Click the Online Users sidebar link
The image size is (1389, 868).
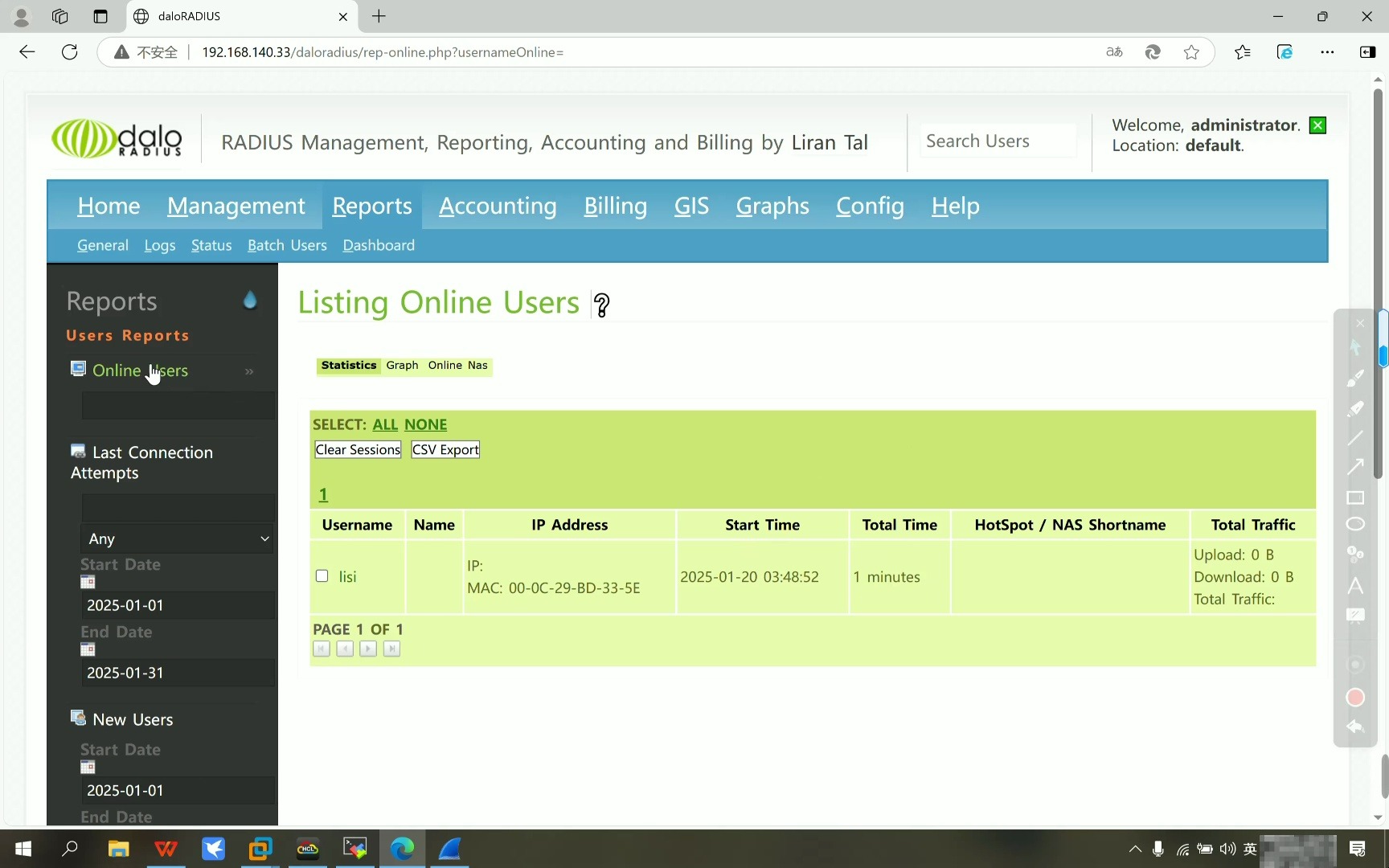pyautogui.click(x=140, y=371)
